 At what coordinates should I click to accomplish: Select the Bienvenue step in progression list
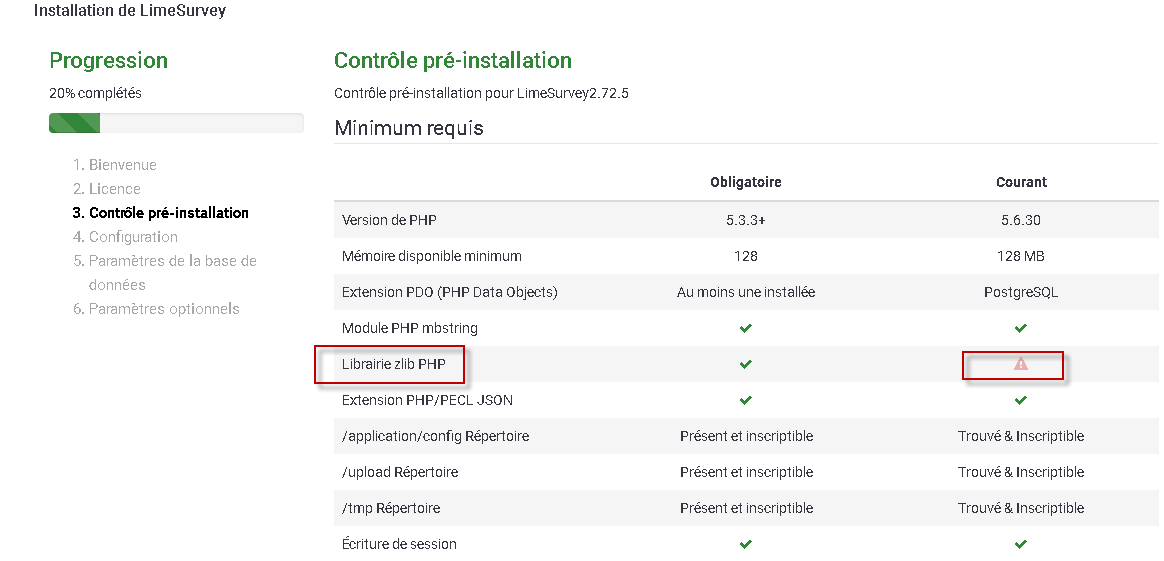[122, 165]
